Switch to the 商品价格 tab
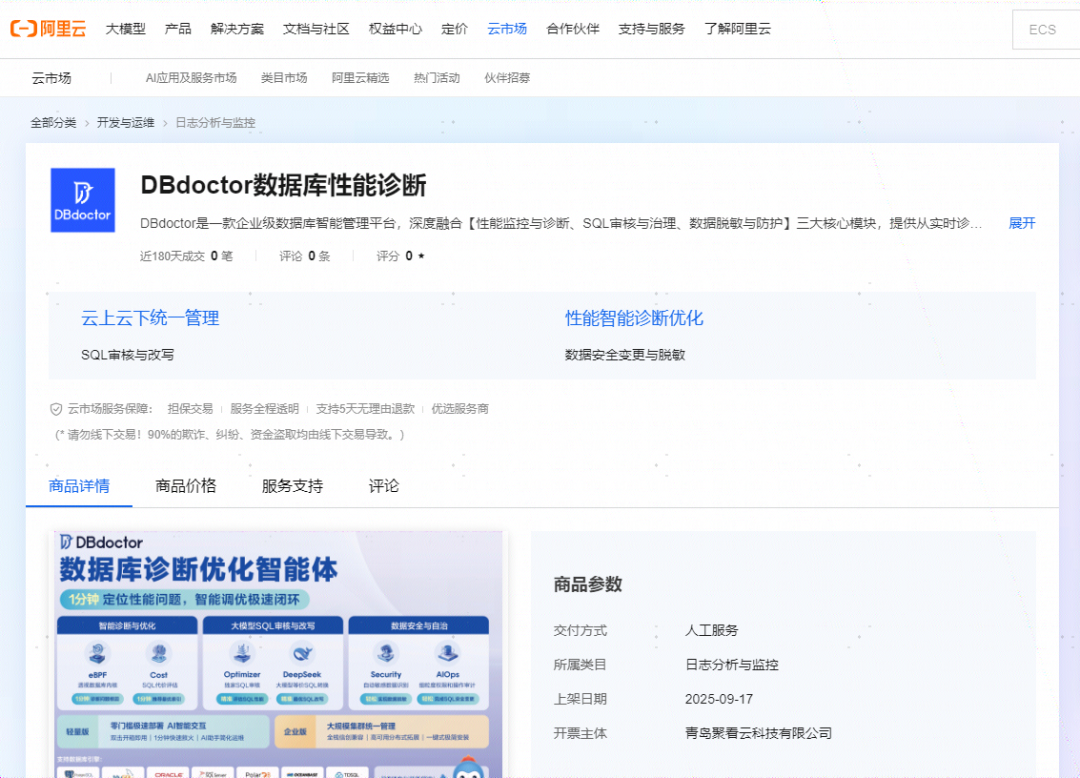 [186, 486]
